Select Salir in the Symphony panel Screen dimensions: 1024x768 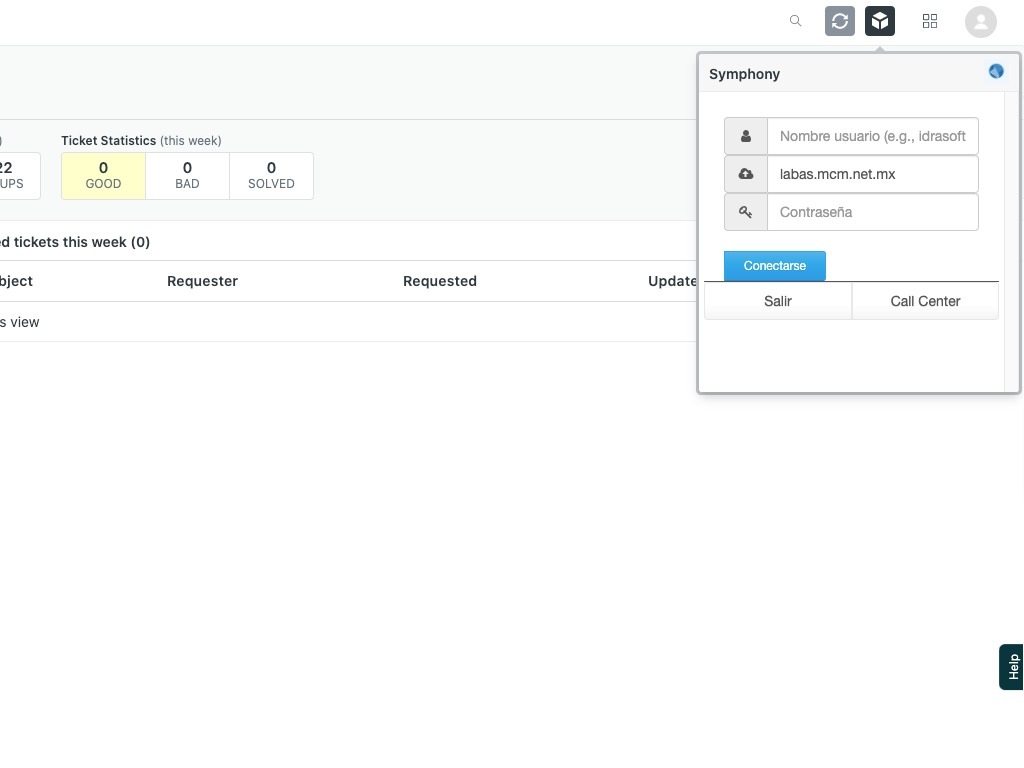(777, 301)
